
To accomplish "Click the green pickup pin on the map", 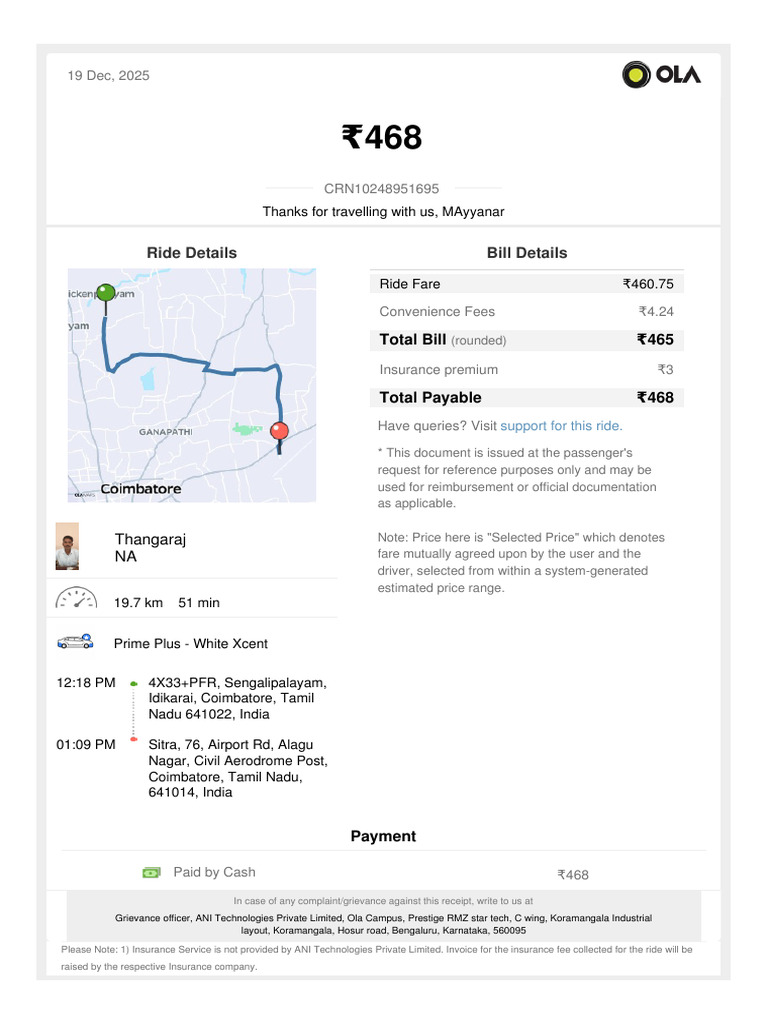I will click(x=104, y=294).
